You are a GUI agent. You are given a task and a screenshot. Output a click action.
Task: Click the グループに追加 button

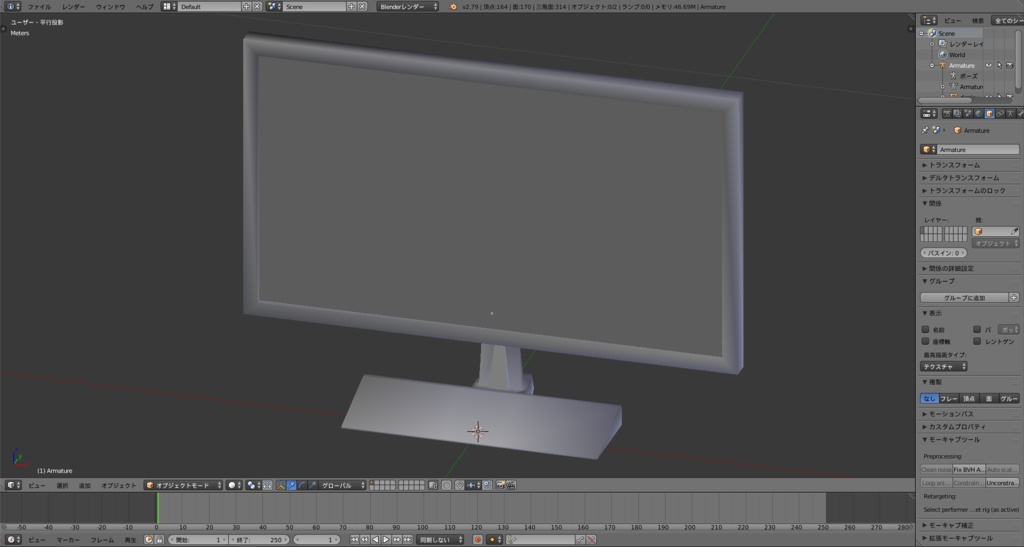[964, 298]
